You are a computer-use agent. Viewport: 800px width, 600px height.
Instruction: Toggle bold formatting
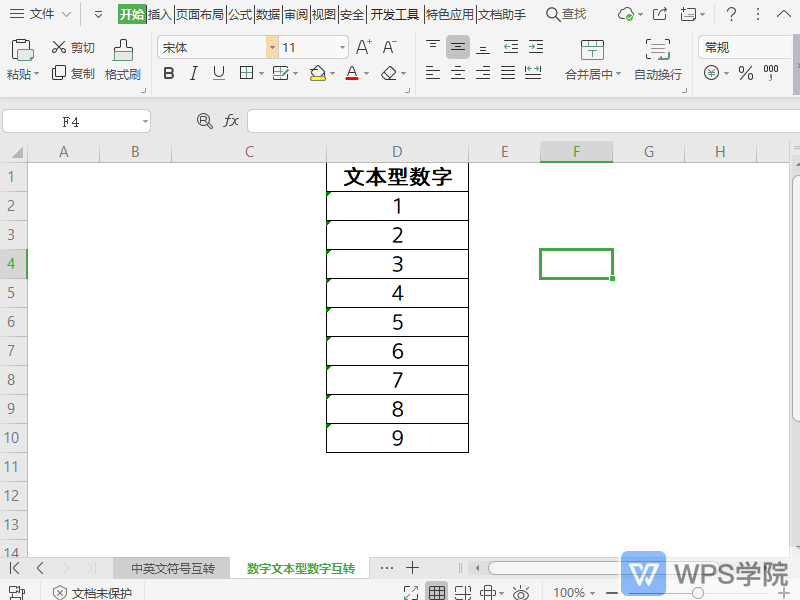point(168,74)
